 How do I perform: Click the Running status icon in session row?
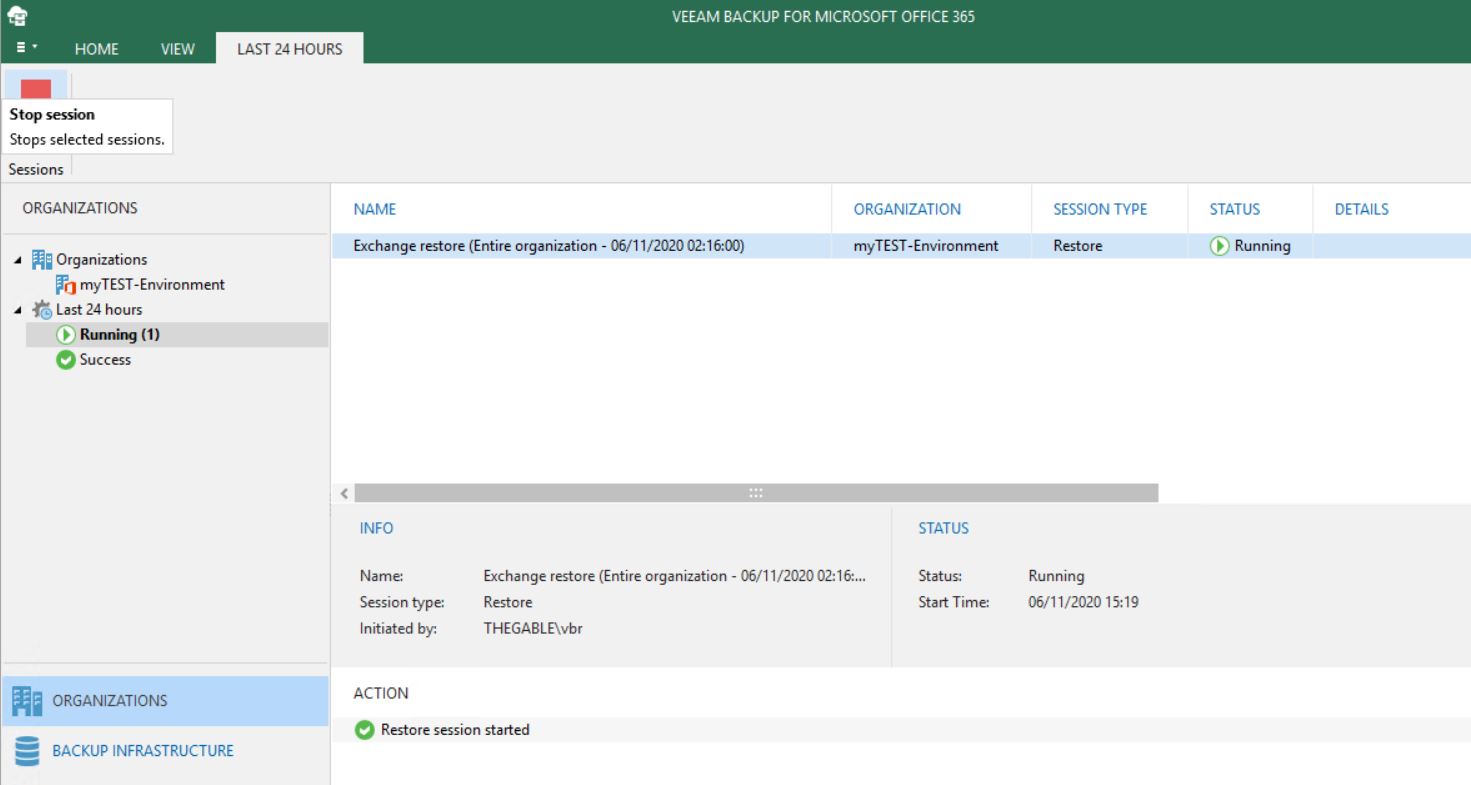tap(1220, 246)
